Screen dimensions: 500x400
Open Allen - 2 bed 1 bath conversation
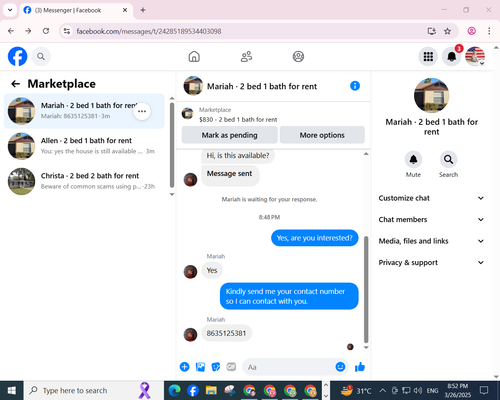(84, 146)
